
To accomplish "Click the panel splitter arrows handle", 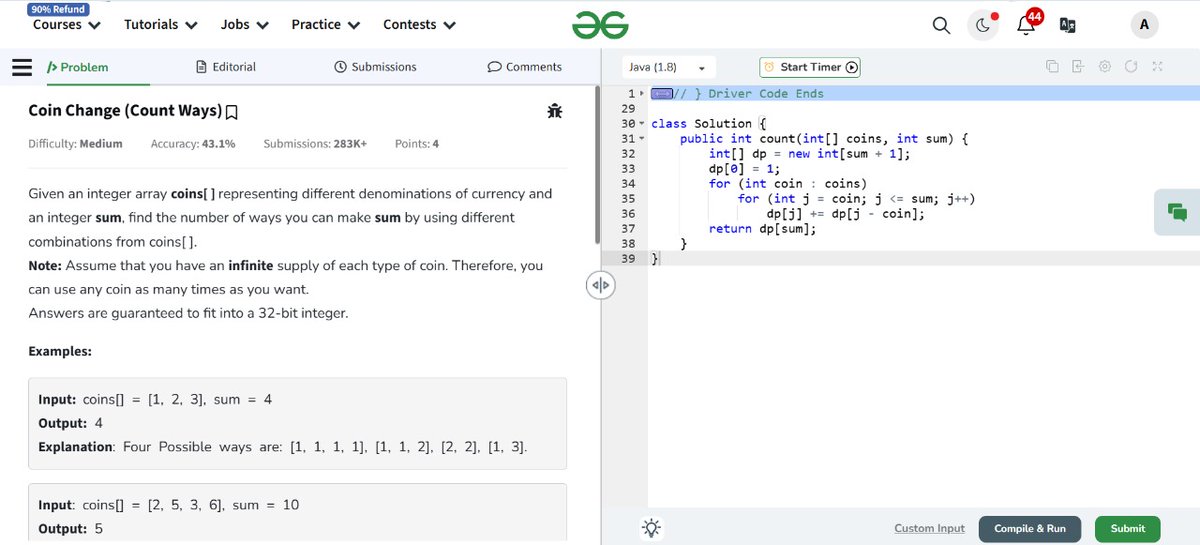I will point(599,285).
